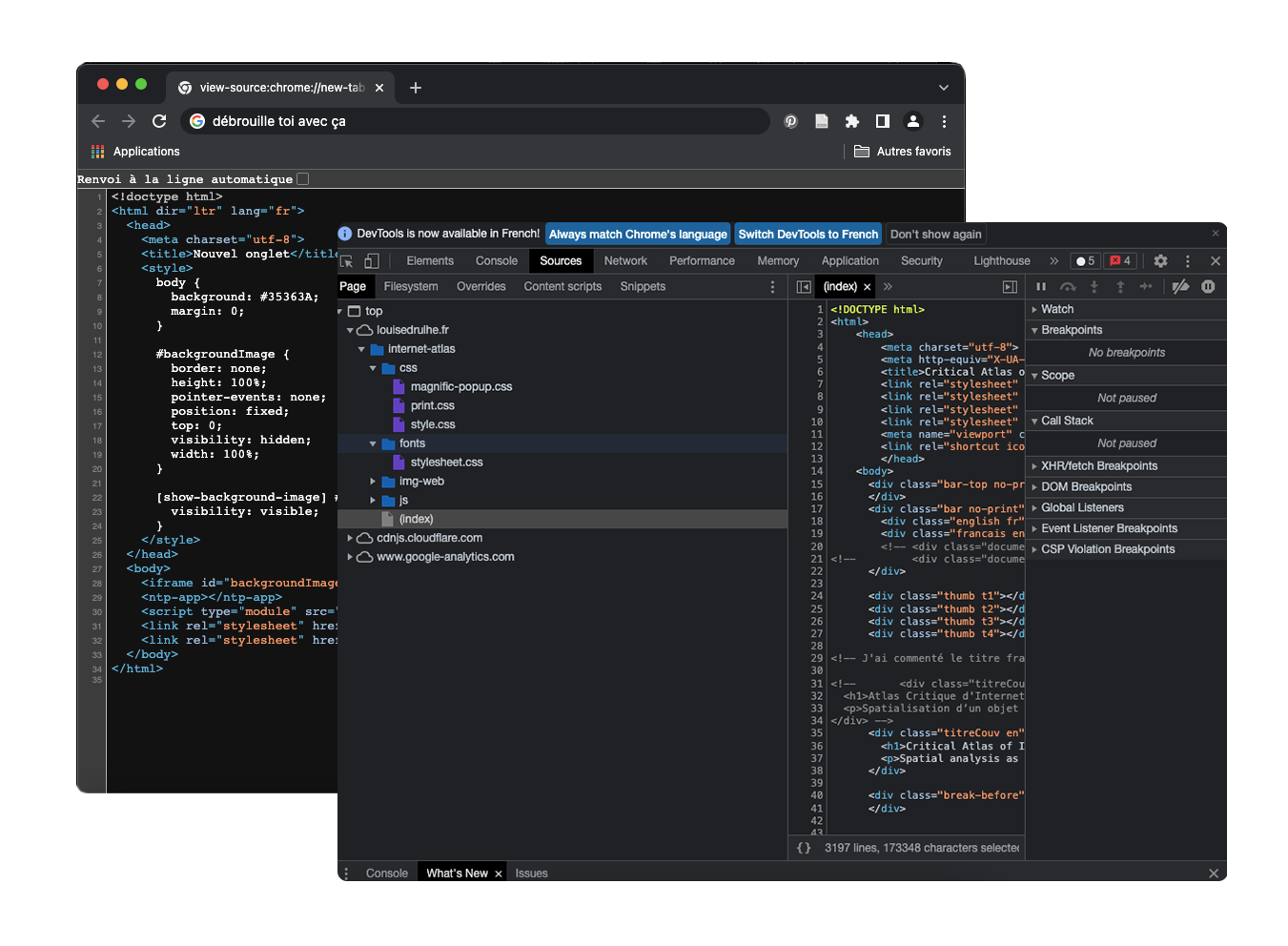This screenshot has width=1288, height=946.
Task: Click into the Chrome address bar
Action: (x=477, y=121)
